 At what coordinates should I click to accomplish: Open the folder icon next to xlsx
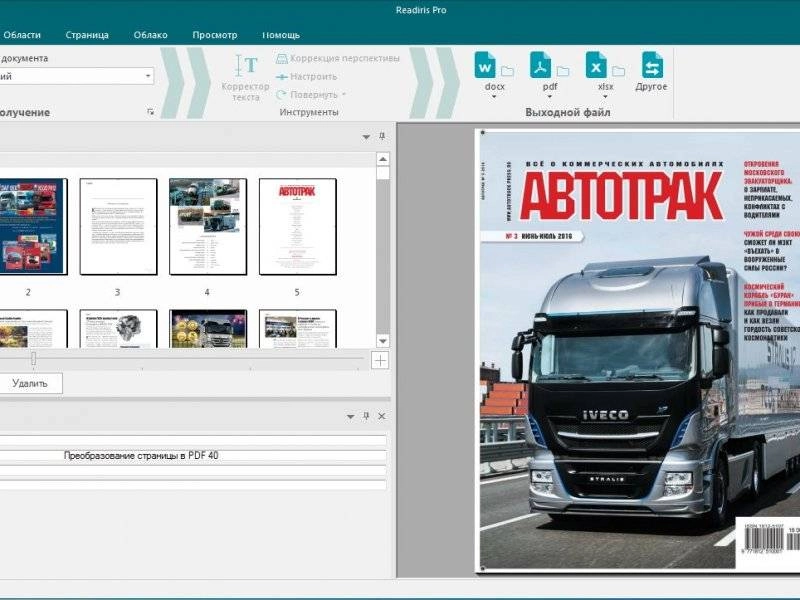(x=618, y=71)
